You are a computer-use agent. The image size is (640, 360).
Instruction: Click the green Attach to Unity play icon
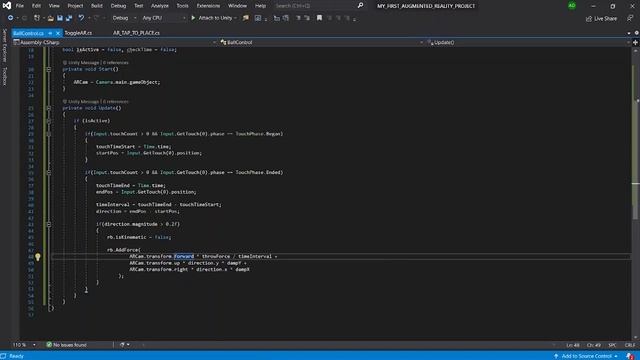click(193, 18)
